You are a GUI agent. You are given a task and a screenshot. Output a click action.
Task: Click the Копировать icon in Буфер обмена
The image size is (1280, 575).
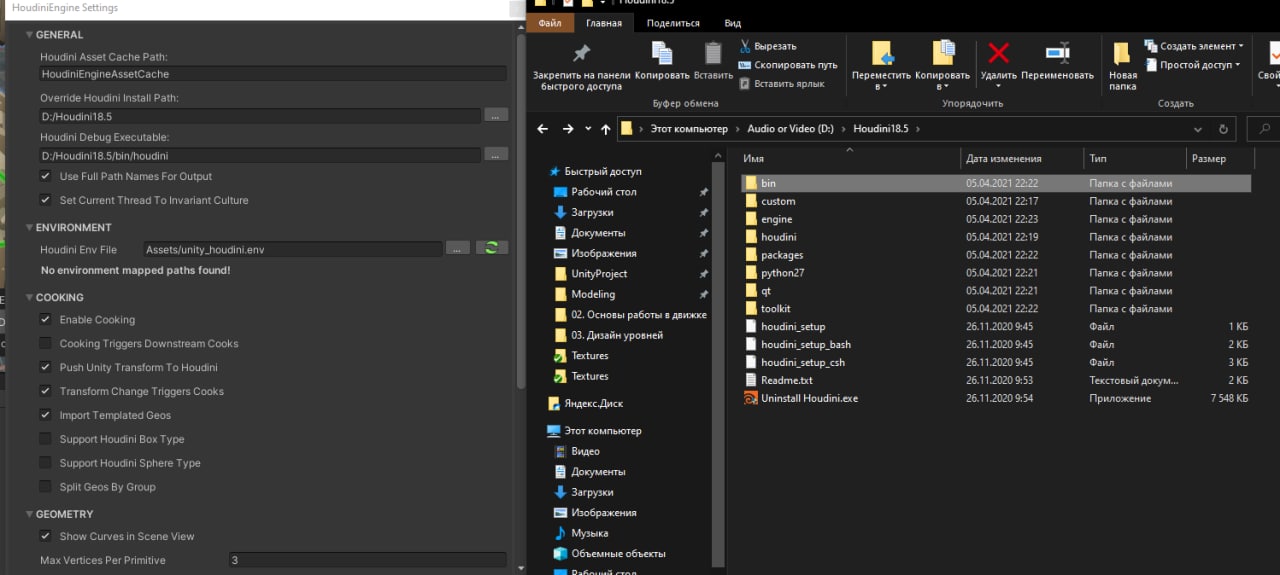click(x=662, y=53)
